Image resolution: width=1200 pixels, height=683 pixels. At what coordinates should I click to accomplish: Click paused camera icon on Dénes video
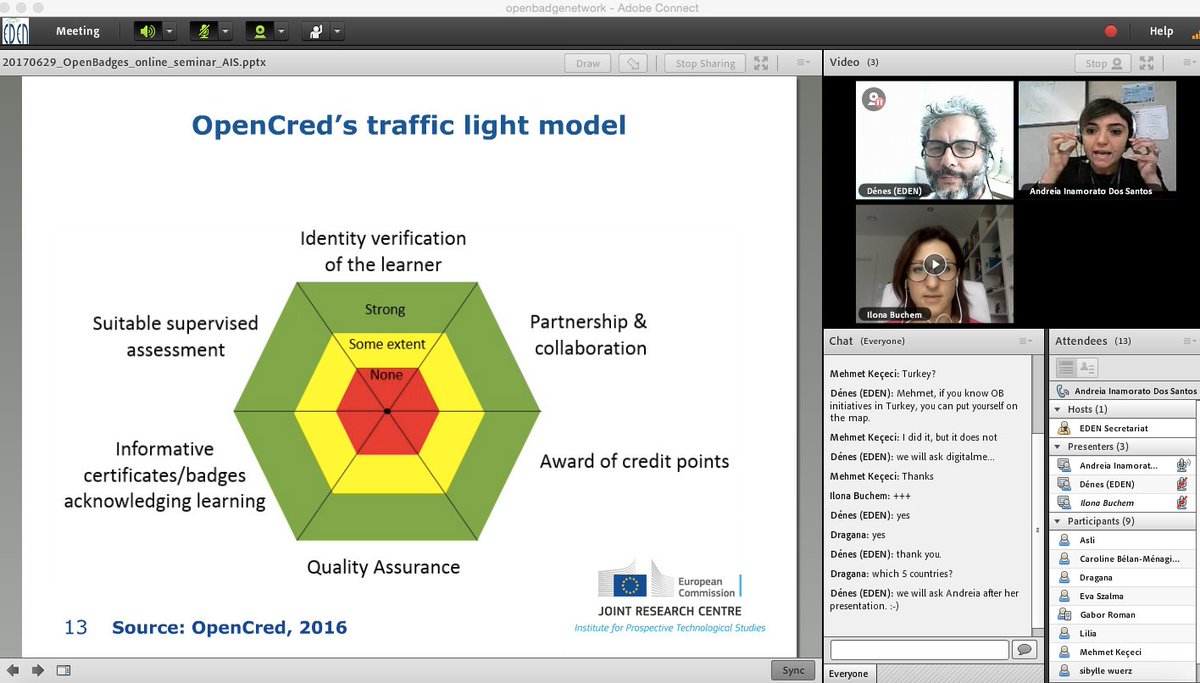click(875, 98)
